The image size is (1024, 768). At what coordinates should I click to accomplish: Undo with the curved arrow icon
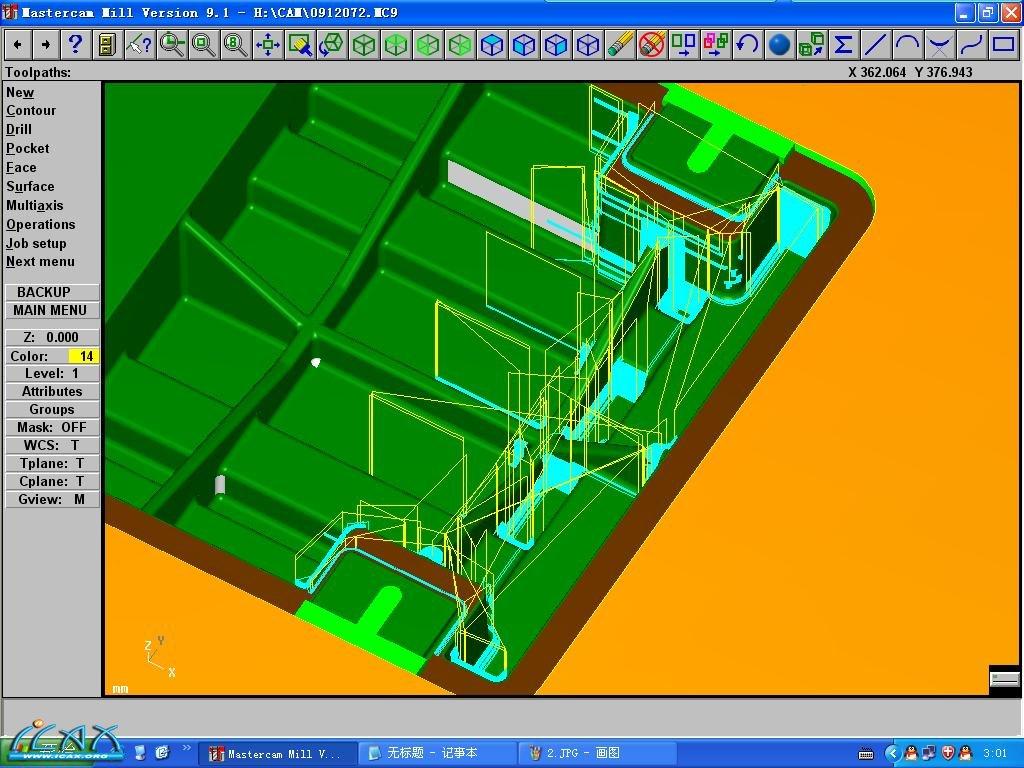point(747,45)
